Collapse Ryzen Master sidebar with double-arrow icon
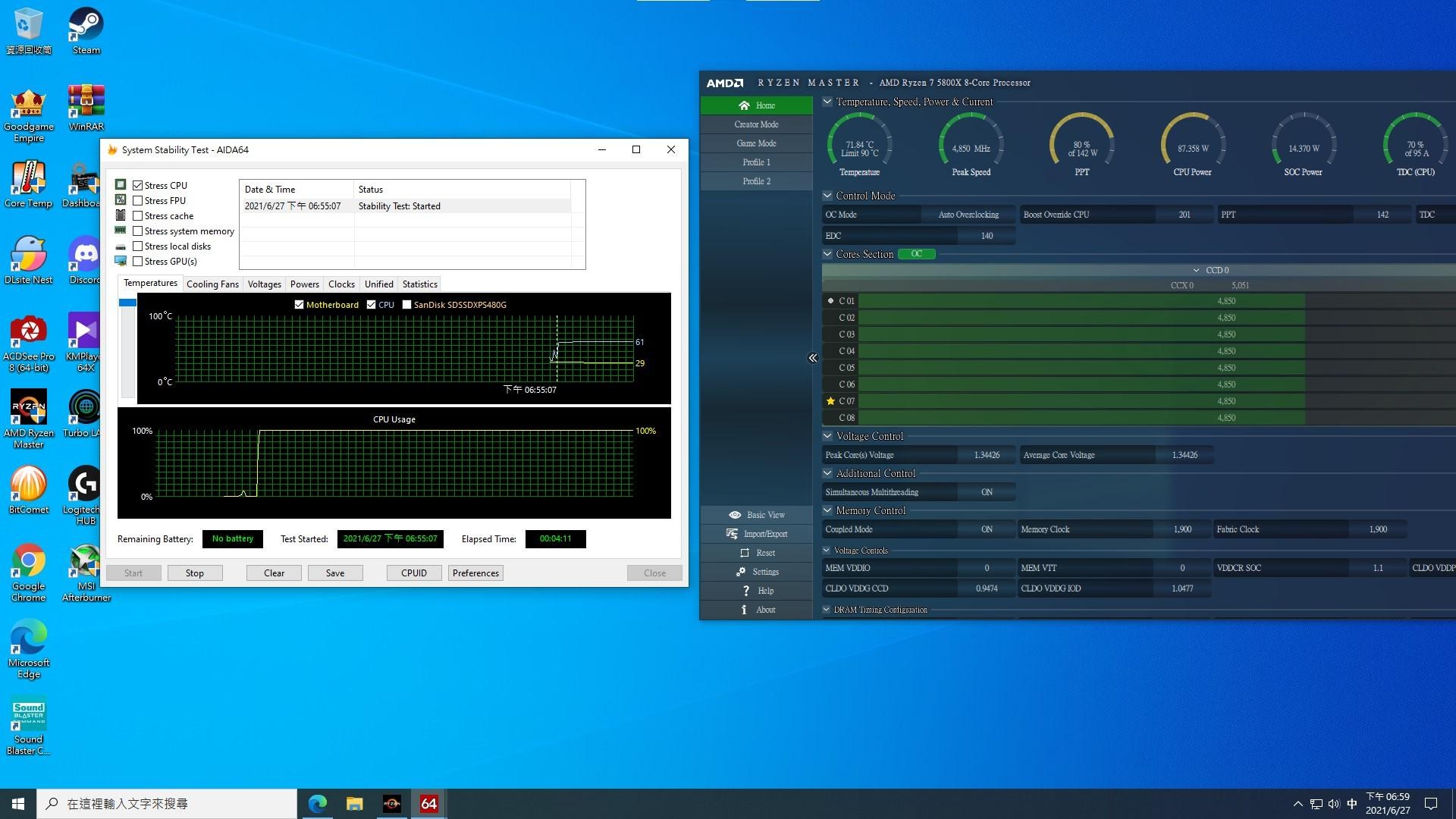 click(812, 358)
